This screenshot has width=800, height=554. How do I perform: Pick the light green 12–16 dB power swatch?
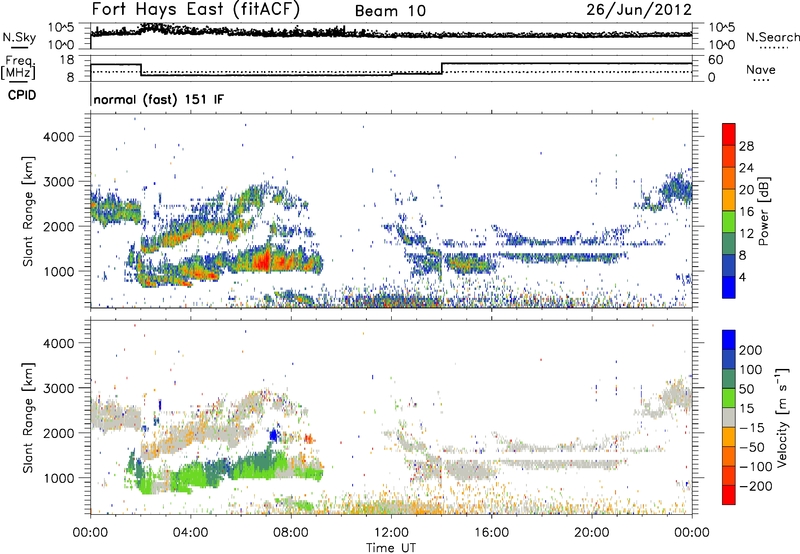[729, 222]
